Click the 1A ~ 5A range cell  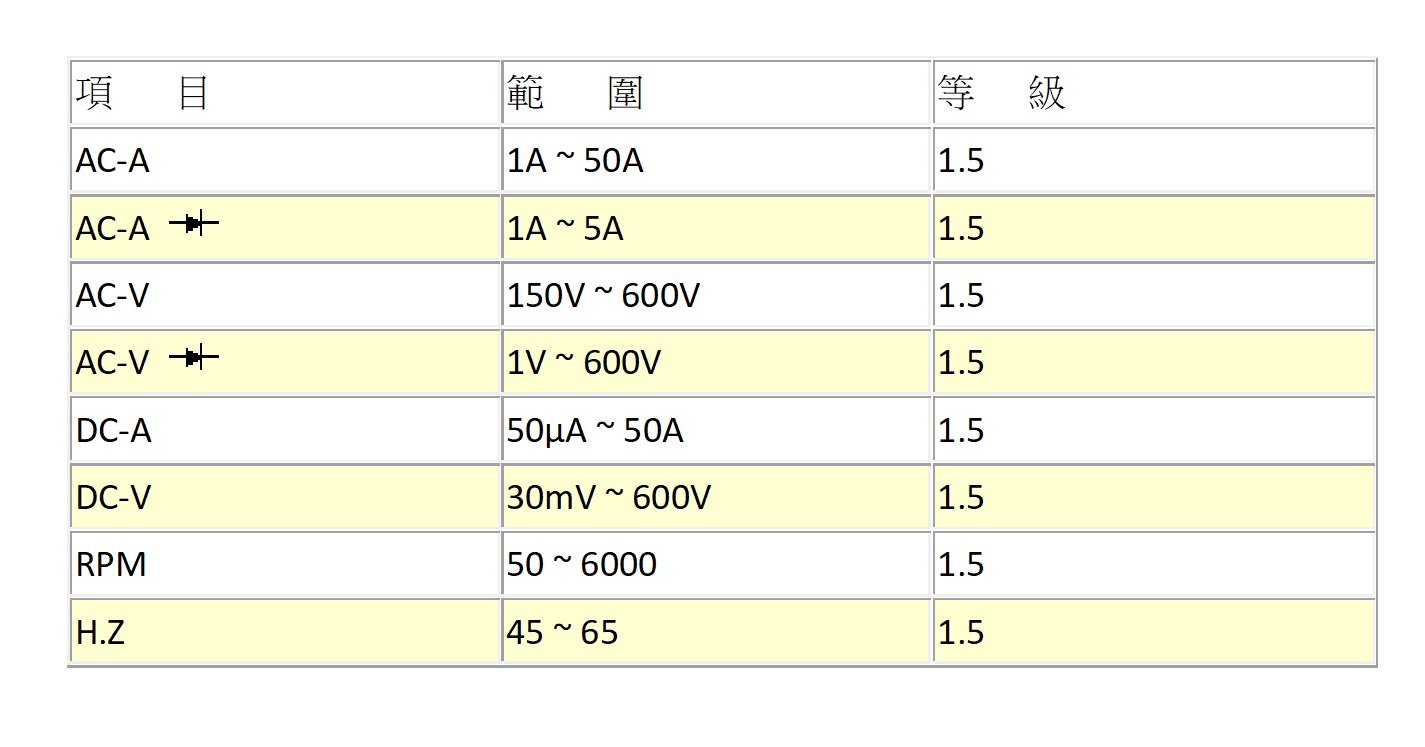pyautogui.click(x=565, y=229)
